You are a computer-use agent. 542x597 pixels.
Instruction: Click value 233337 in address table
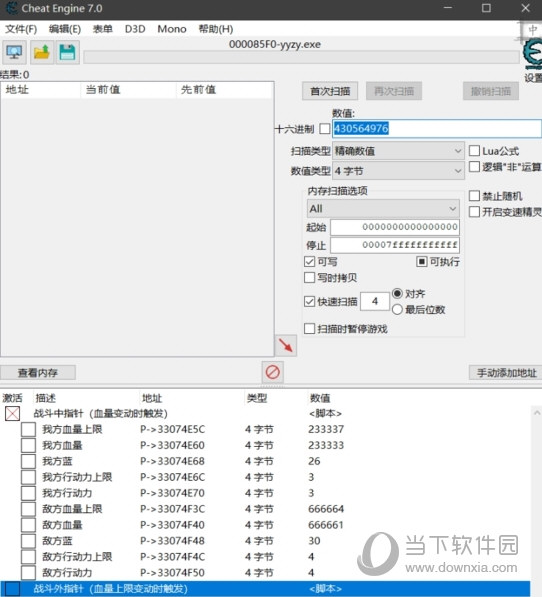pos(326,429)
